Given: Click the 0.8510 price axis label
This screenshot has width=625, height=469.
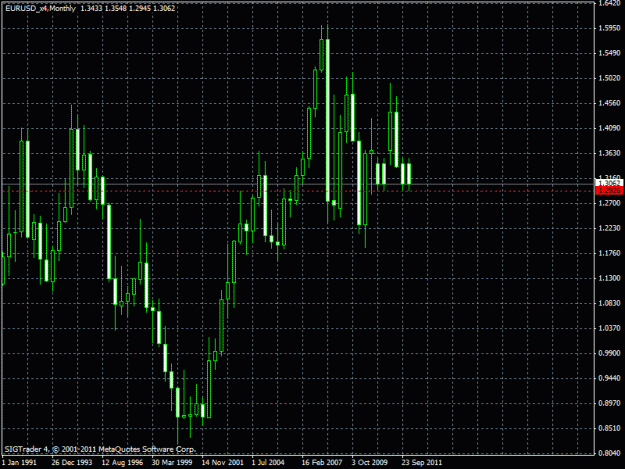Looking at the screenshot, I should [610, 428].
